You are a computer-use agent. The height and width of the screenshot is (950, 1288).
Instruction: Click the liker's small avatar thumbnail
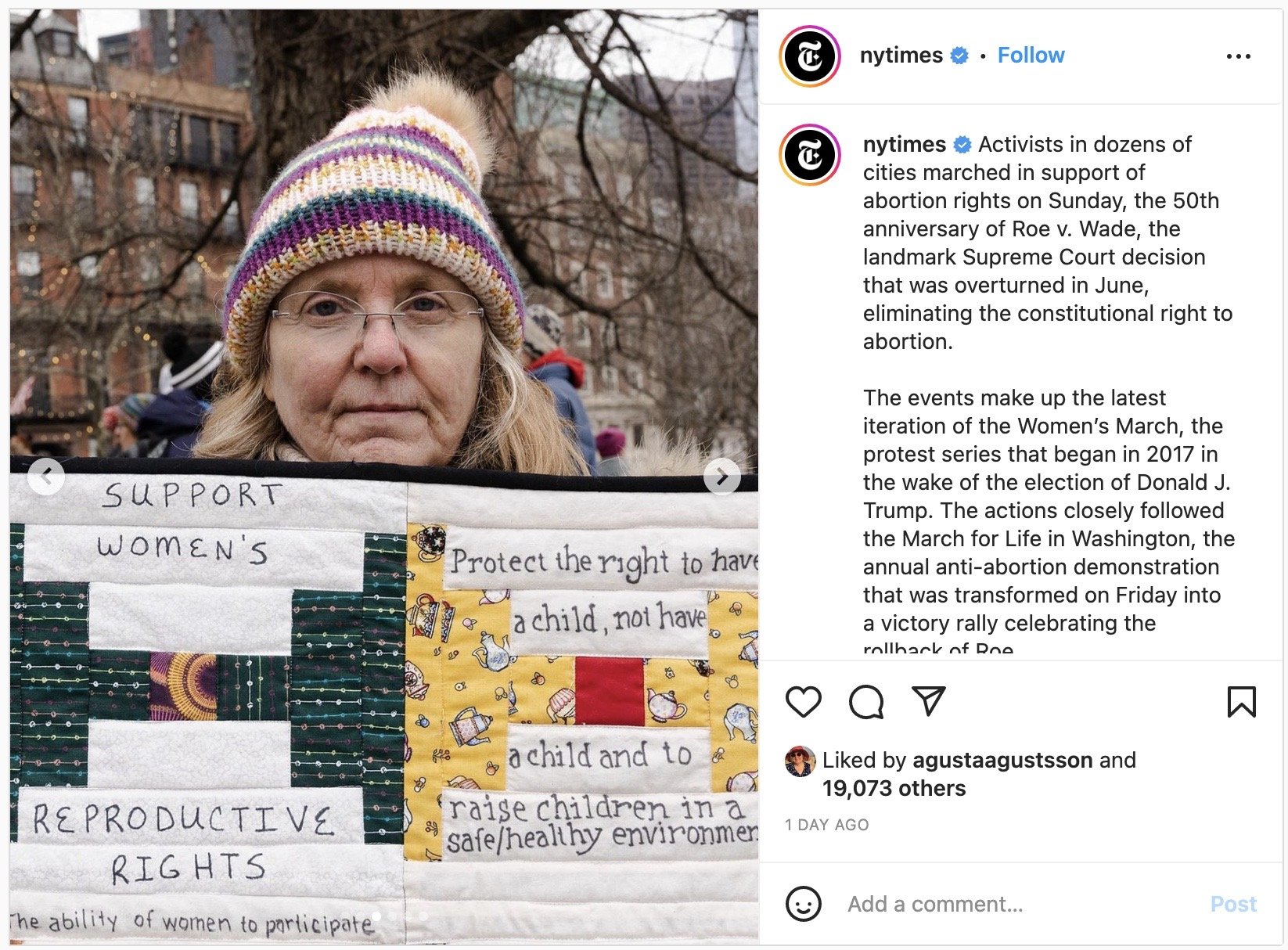(x=800, y=761)
